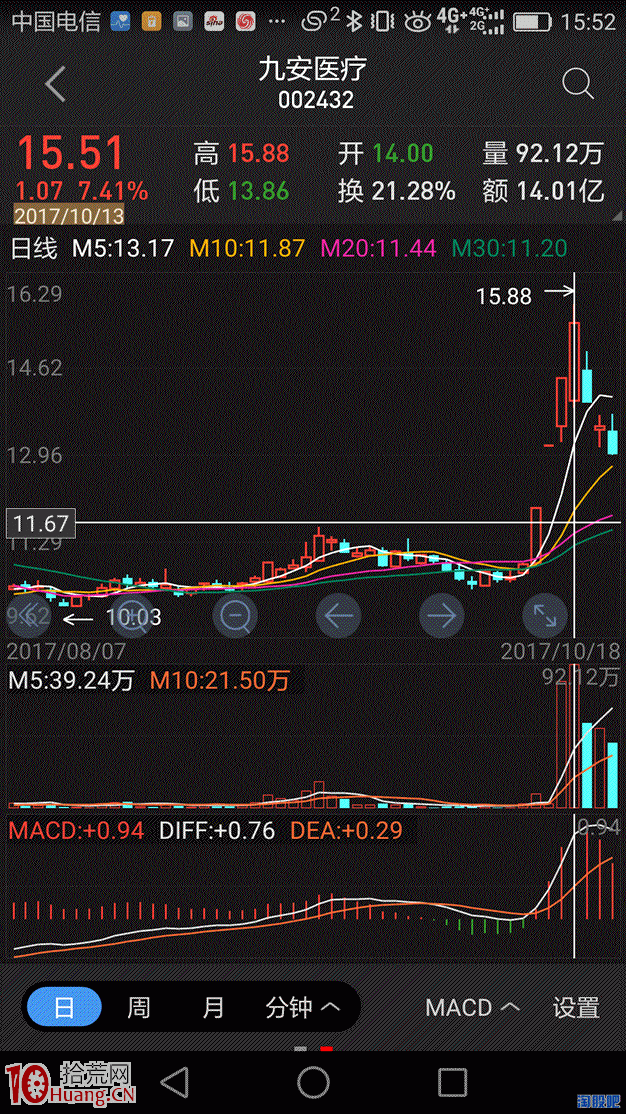Move chart cursor right one day

441,615
